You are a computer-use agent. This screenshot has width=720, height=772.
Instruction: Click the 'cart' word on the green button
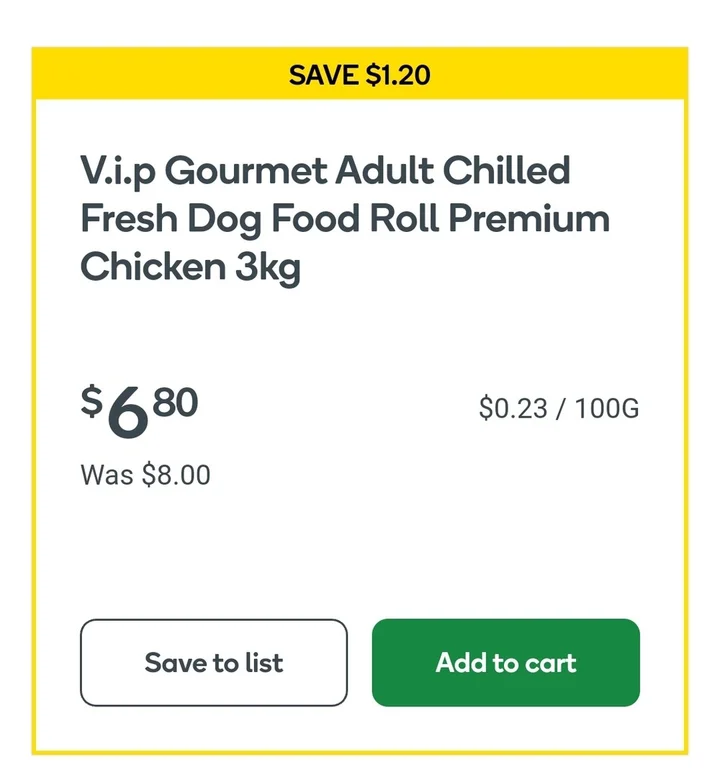click(550, 662)
